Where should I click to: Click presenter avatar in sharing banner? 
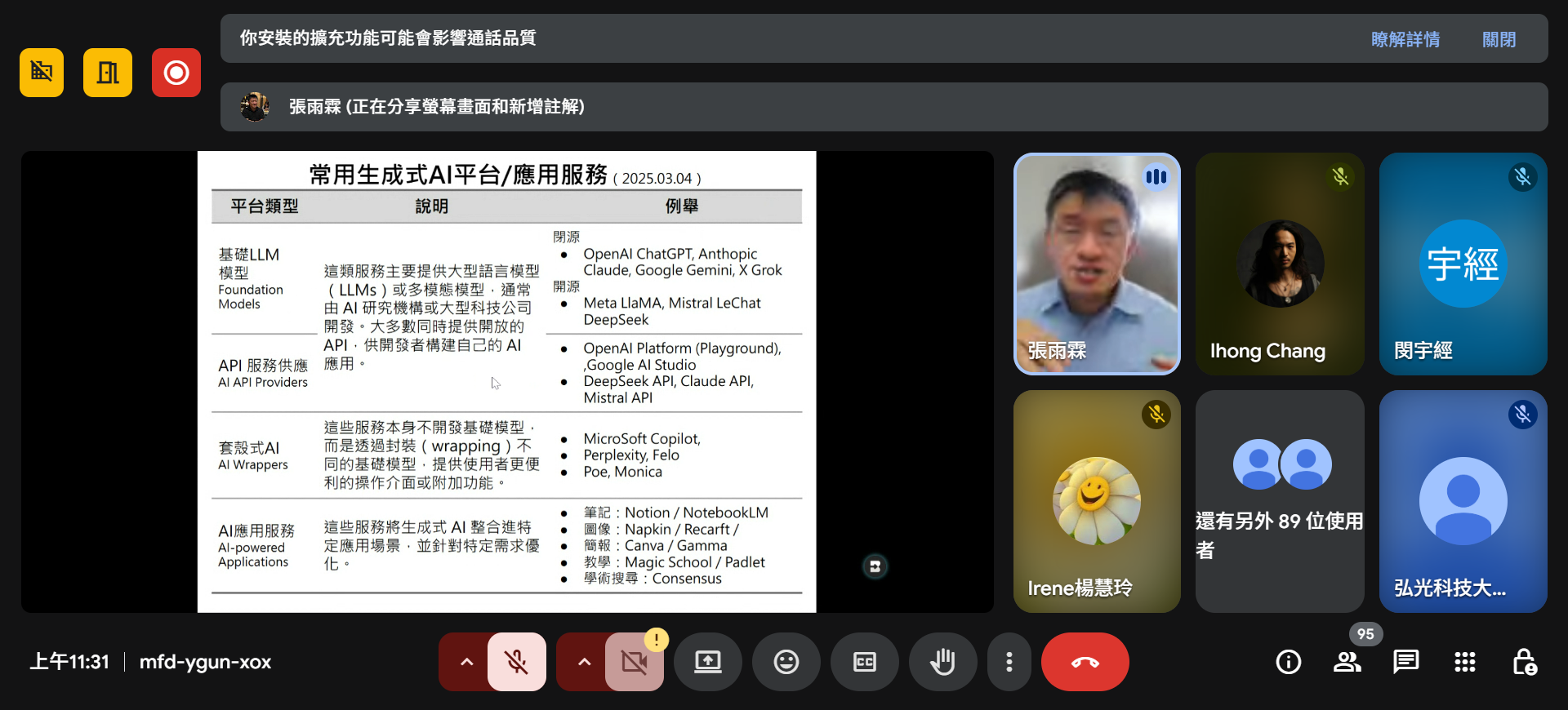pyautogui.click(x=255, y=107)
